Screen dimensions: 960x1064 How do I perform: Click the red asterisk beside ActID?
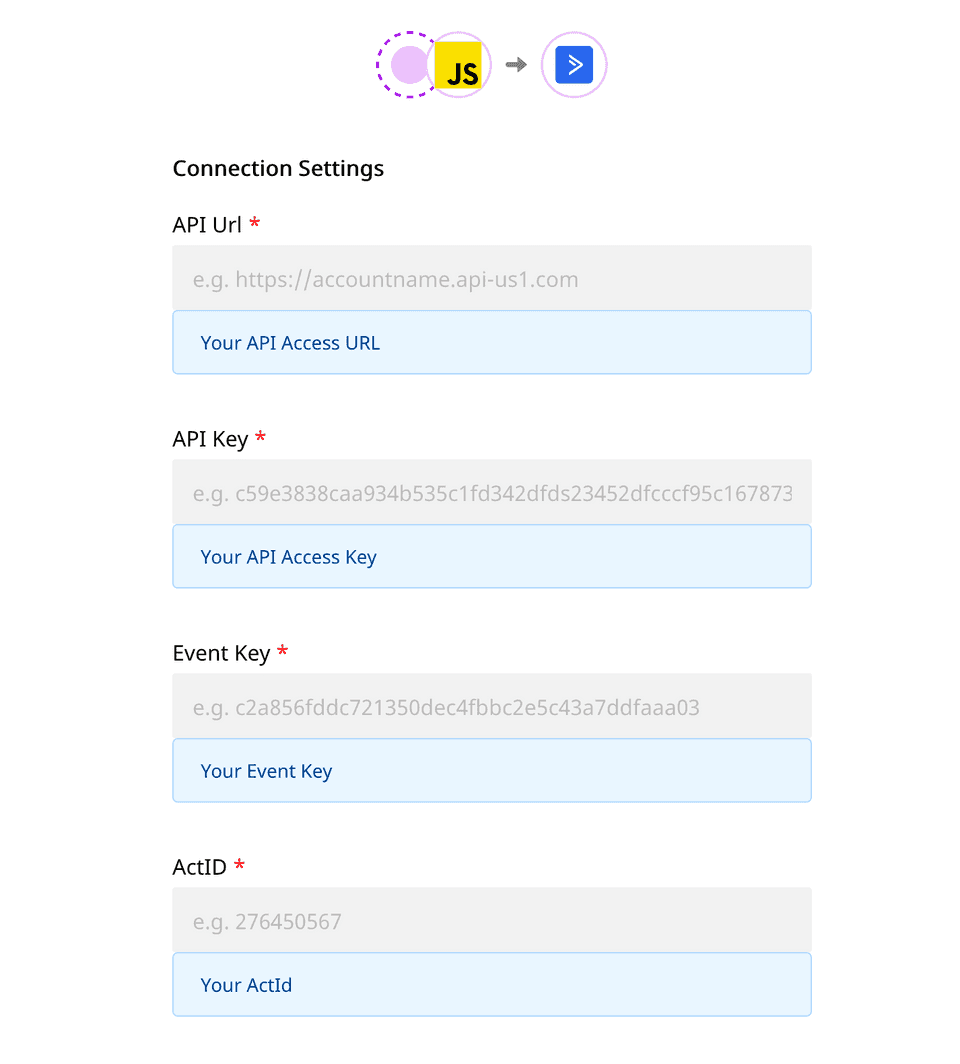coord(240,865)
